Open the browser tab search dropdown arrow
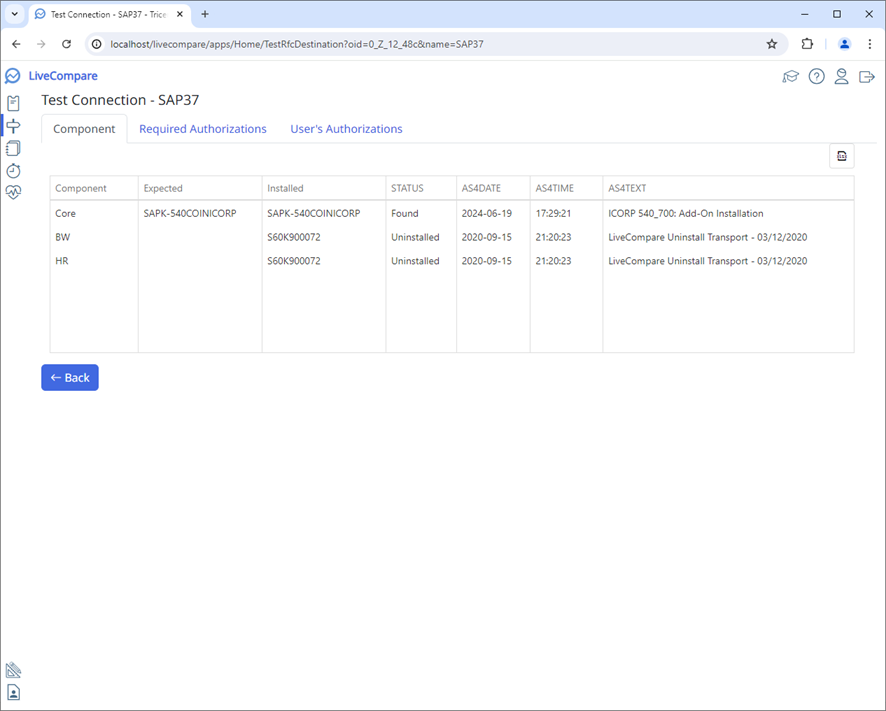886x711 pixels. point(14,14)
